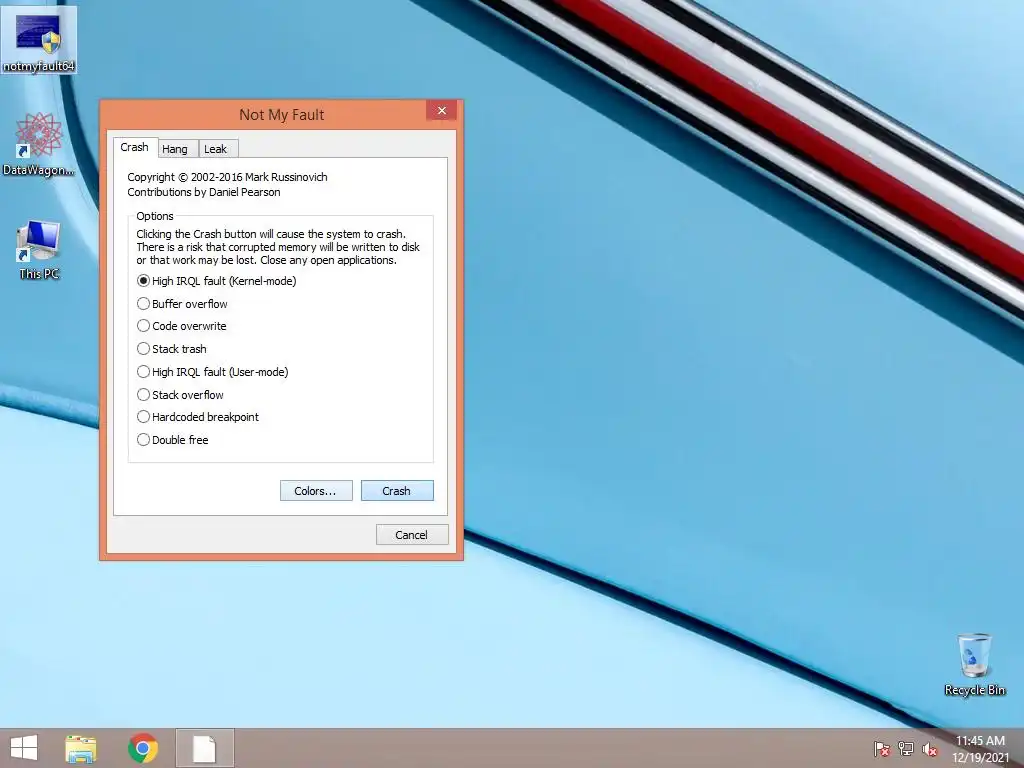Click the Not My Fault title bar

point(281,115)
